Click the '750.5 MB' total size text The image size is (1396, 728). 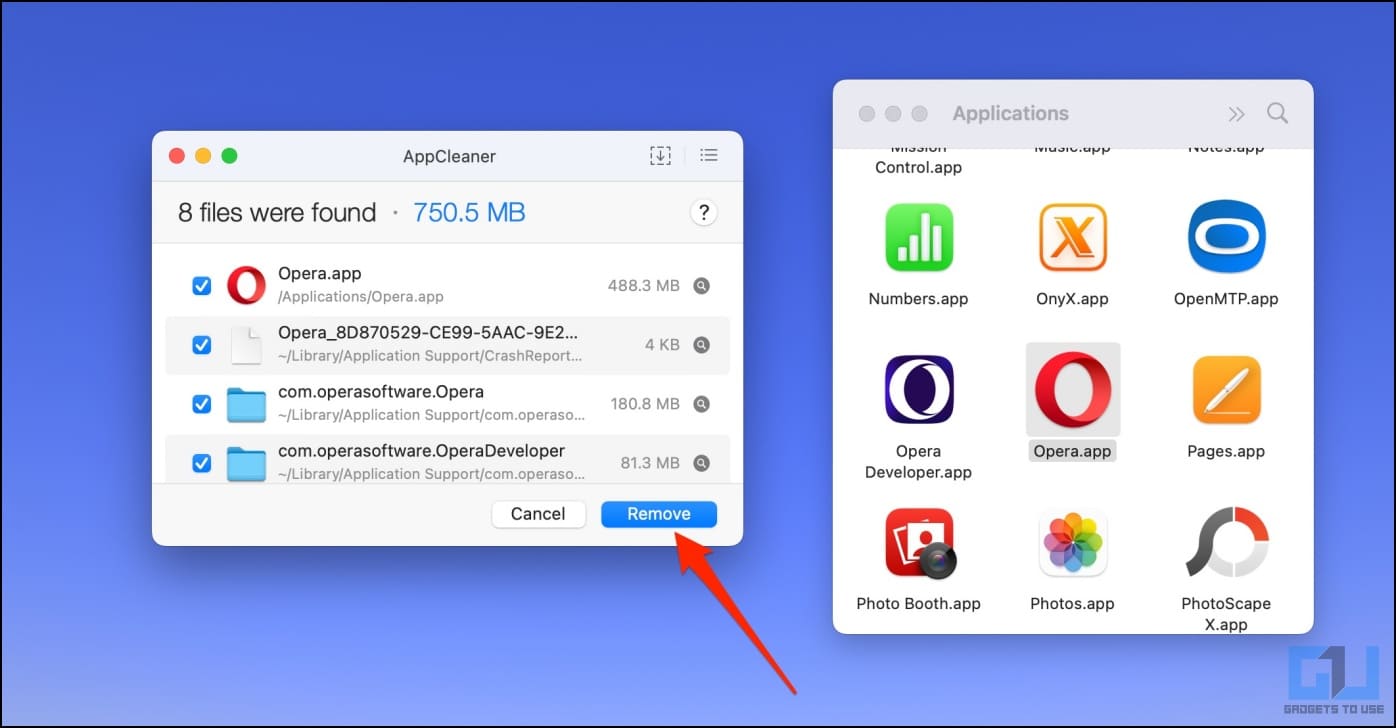click(469, 212)
